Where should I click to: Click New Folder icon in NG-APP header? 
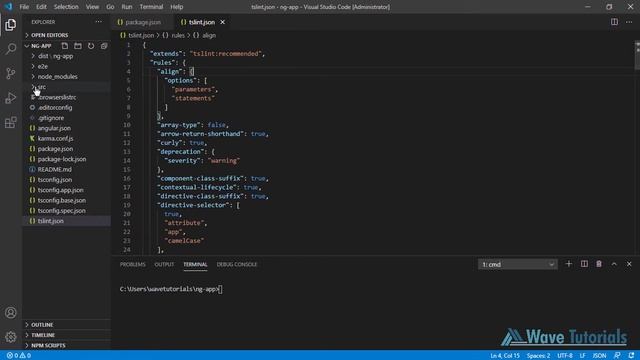click(x=78, y=46)
